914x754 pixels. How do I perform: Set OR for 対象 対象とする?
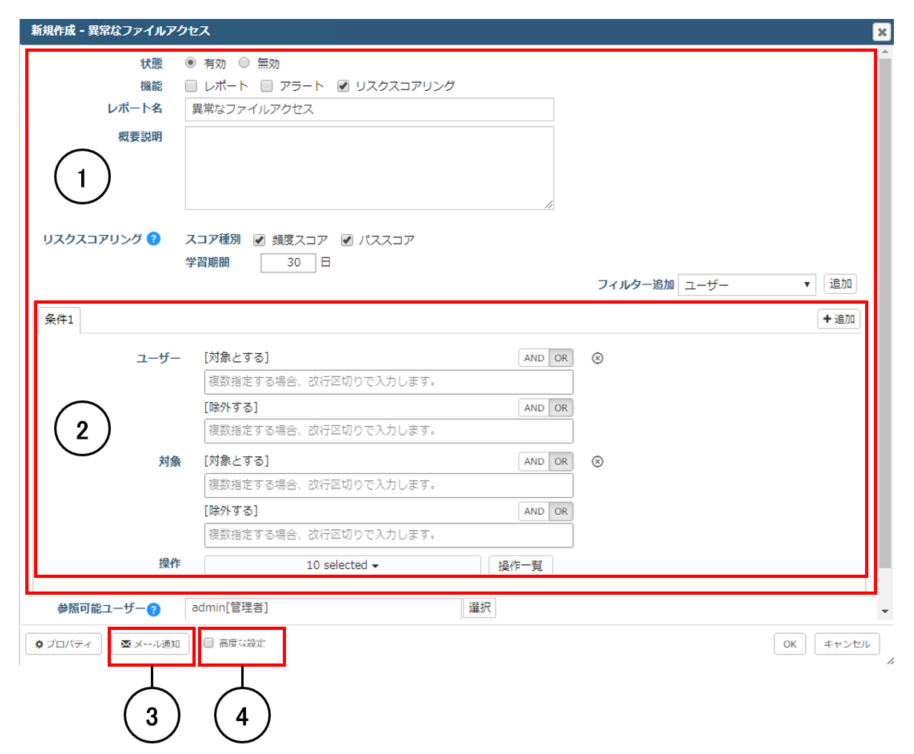561,461
